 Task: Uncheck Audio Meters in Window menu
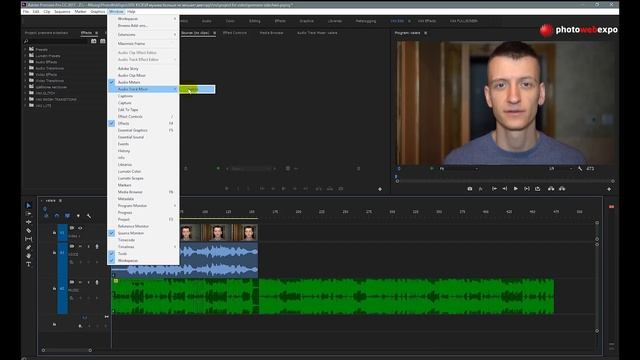click(143, 82)
